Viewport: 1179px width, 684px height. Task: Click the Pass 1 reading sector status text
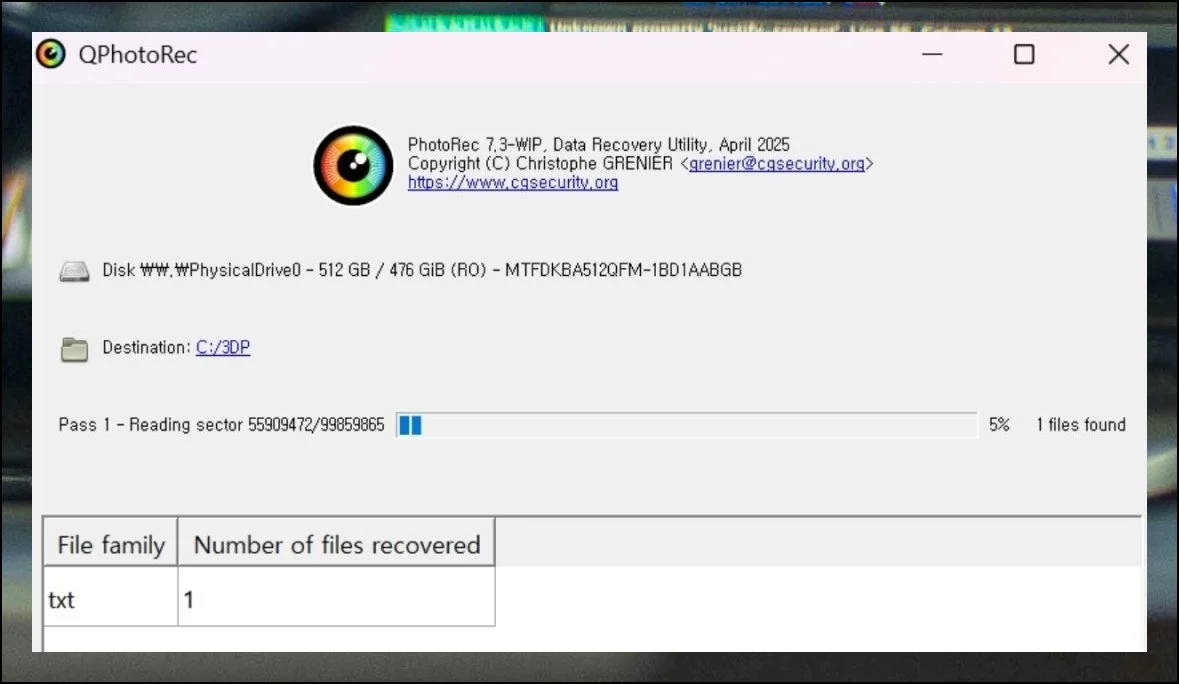tap(221, 425)
